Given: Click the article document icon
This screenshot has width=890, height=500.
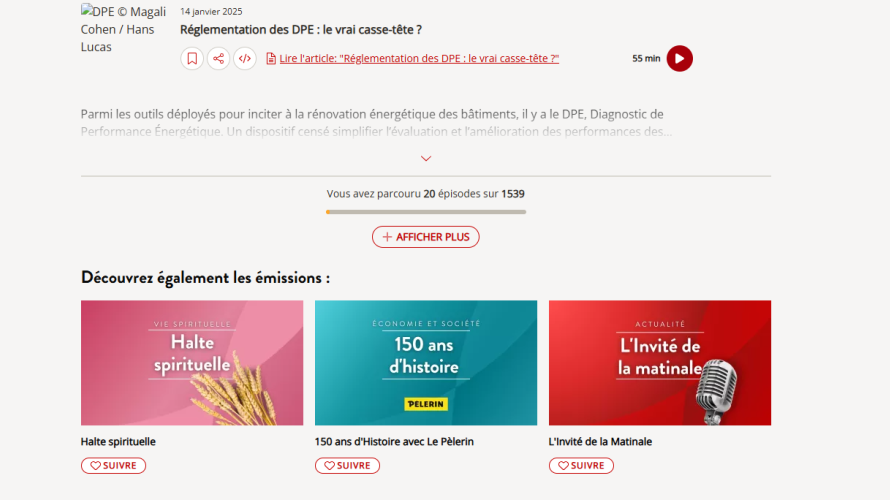Looking at the screenshot, I should (271, 58).
